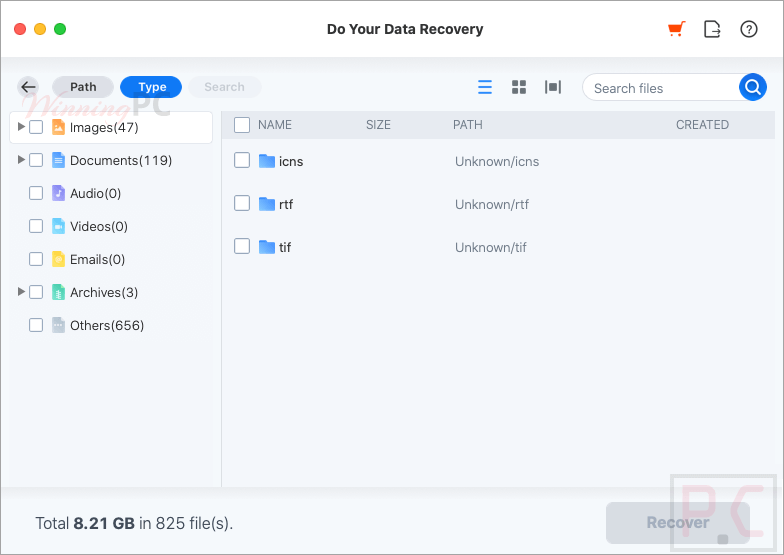Select the Archives(3) tree label

tap(104, 292)
